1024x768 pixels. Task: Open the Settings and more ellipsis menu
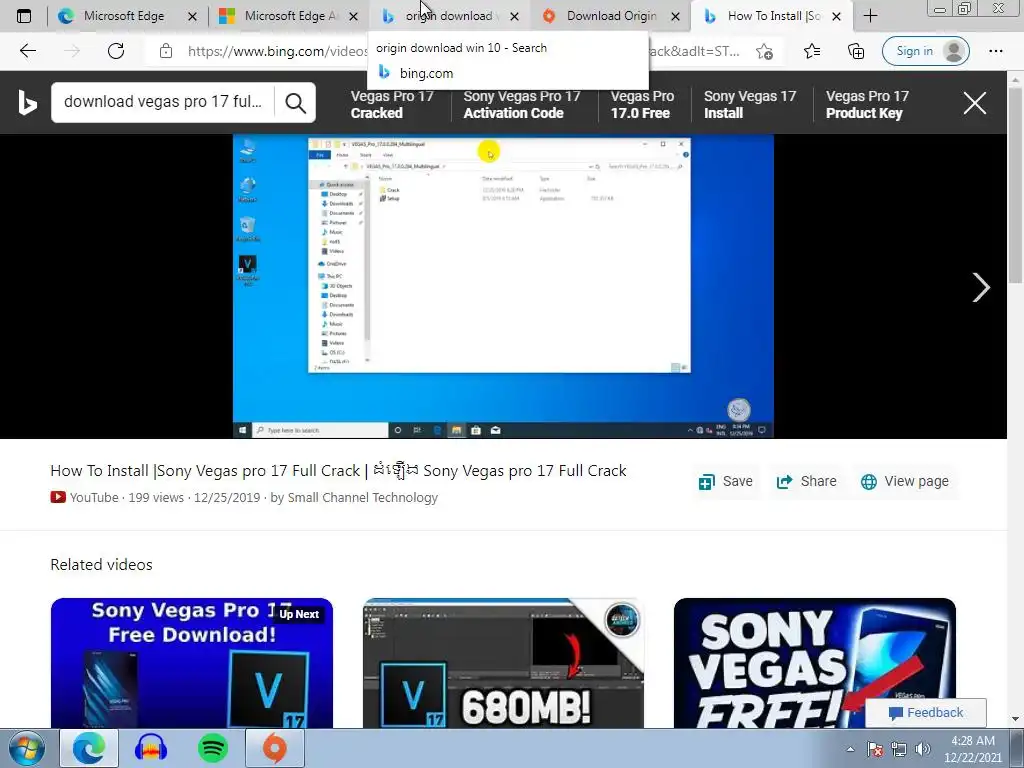tap(995, 51)
